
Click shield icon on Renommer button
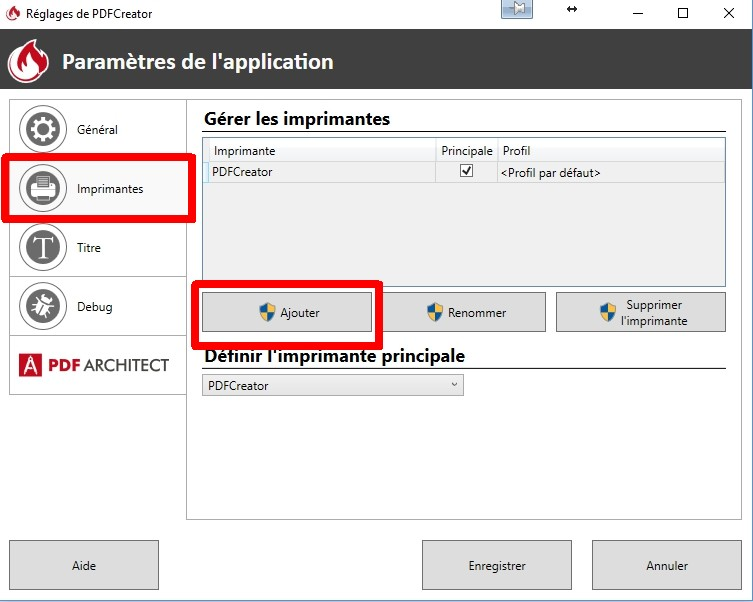(x=435, y=312)
